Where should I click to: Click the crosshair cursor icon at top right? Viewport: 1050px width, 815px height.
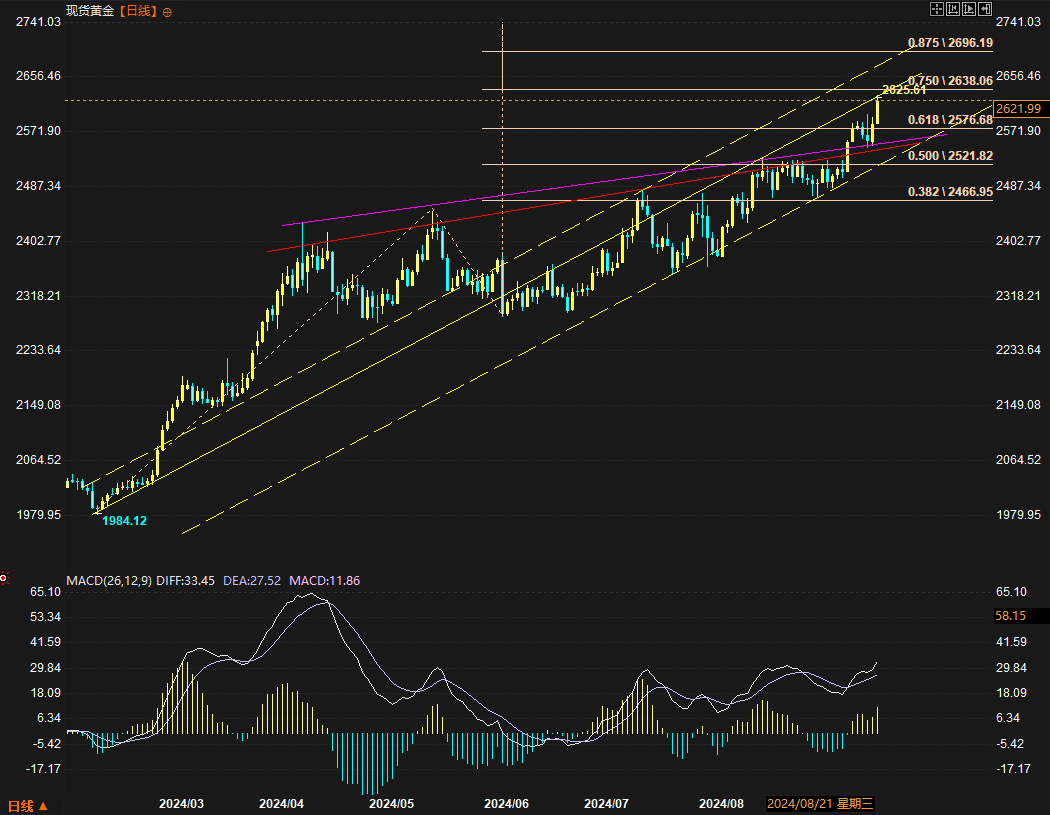tap(937, 9)
